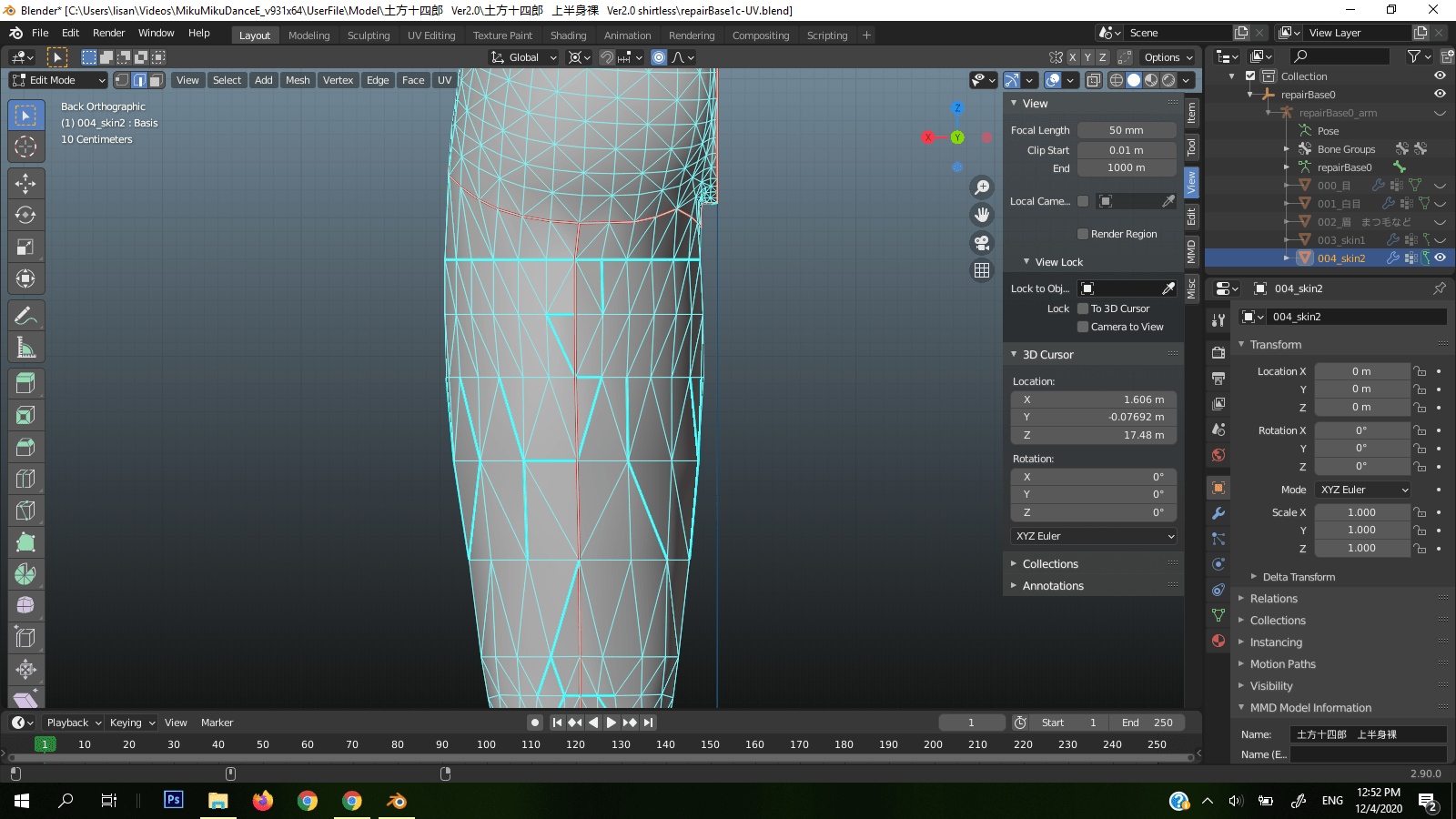The image size is (1456, 819).
Task: Select the Bevel tool
Action: 25,448
